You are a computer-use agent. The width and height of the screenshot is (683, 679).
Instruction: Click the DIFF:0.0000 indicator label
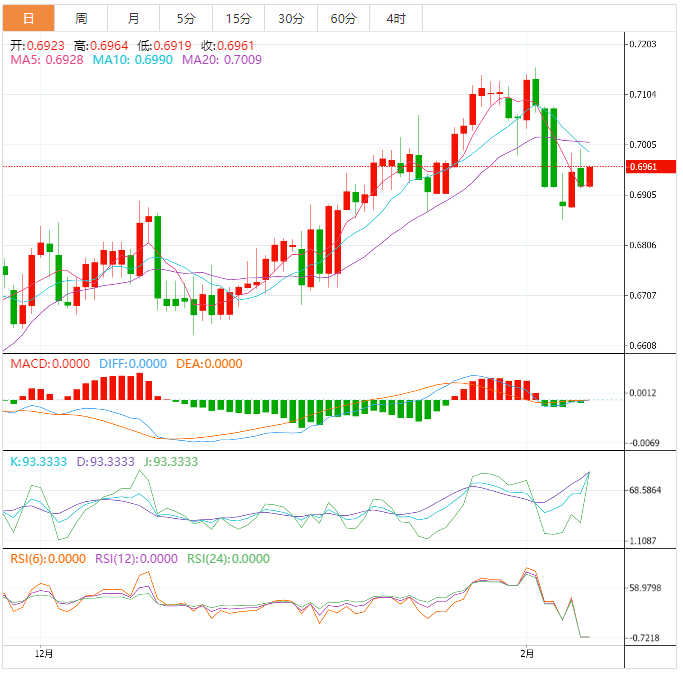pos(133,364)
